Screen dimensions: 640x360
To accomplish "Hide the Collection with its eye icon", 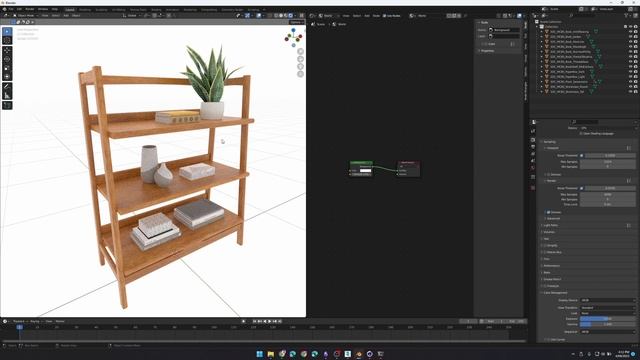I will click(630, 27).
